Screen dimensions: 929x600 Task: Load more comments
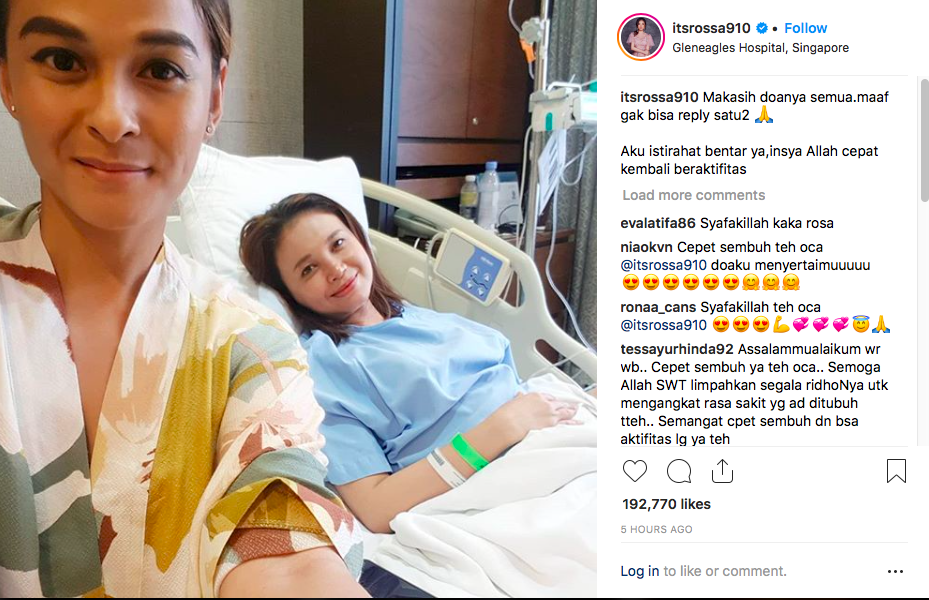tap(693, 195)
